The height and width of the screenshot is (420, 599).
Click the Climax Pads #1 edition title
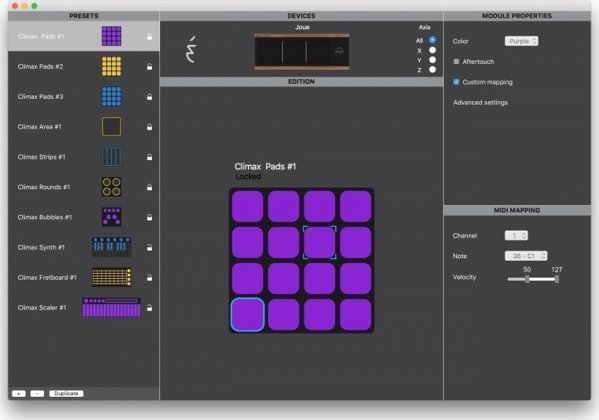(x=265, y=167)
